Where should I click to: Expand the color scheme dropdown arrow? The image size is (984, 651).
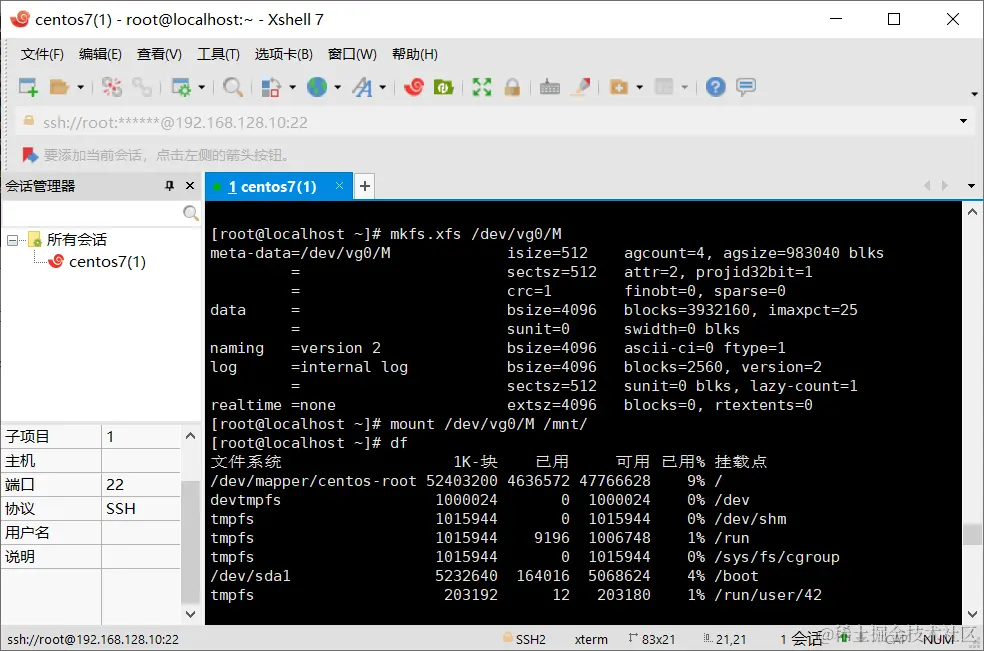tap(292, 87)
